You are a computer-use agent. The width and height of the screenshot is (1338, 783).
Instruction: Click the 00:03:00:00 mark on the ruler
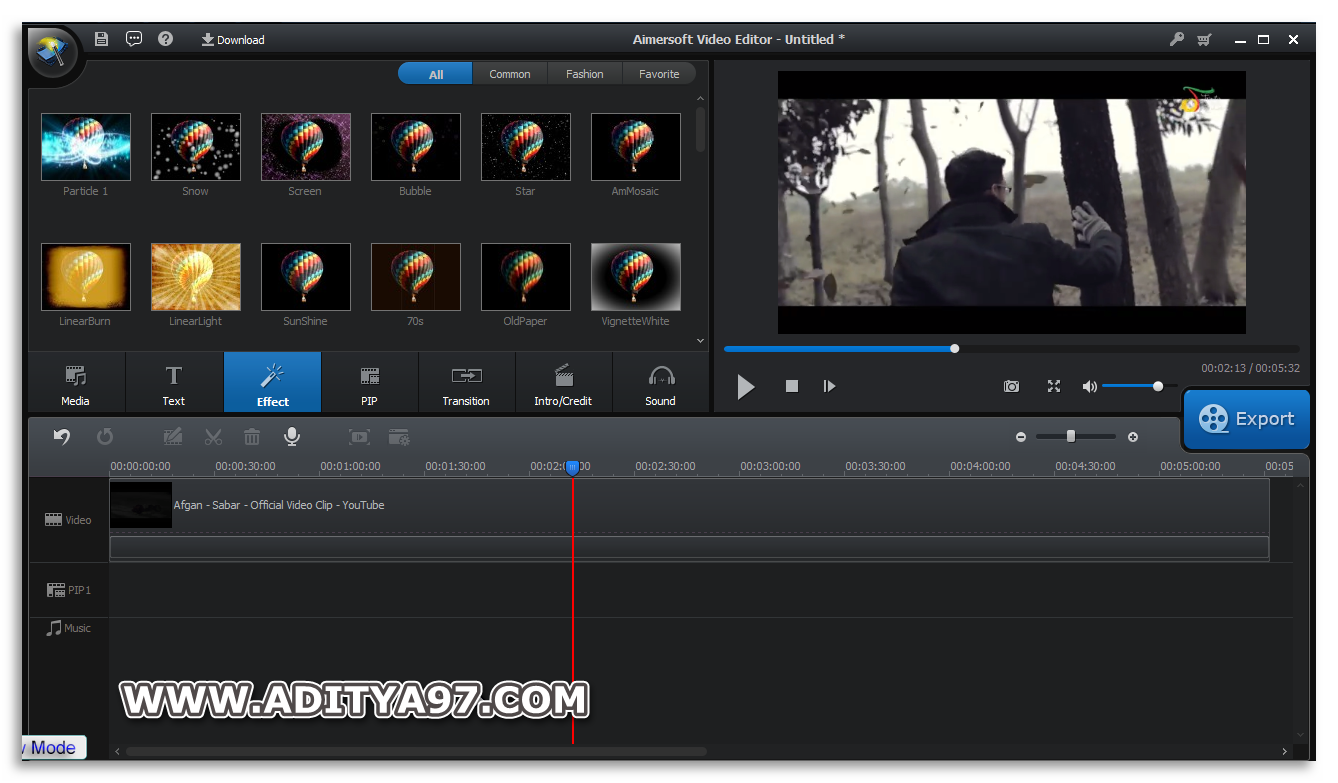coord(770,466)
